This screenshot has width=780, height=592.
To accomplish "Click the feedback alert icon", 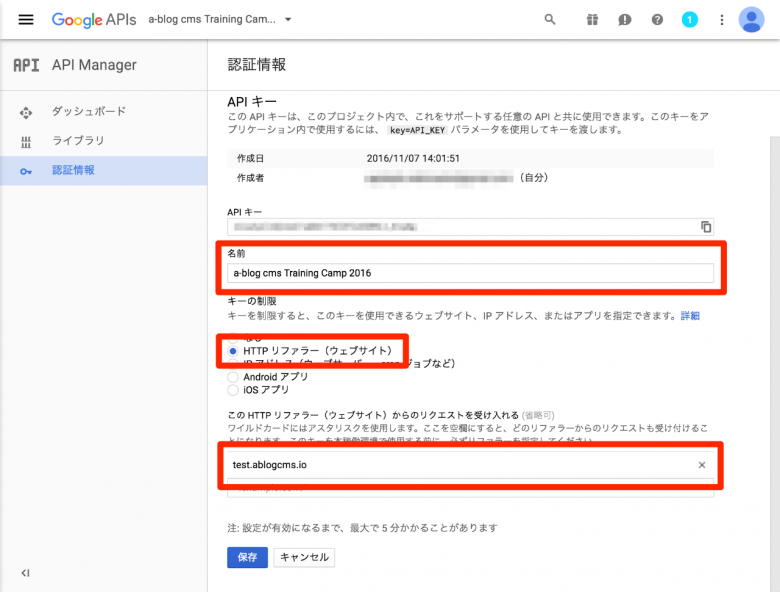I will [624, 19].
